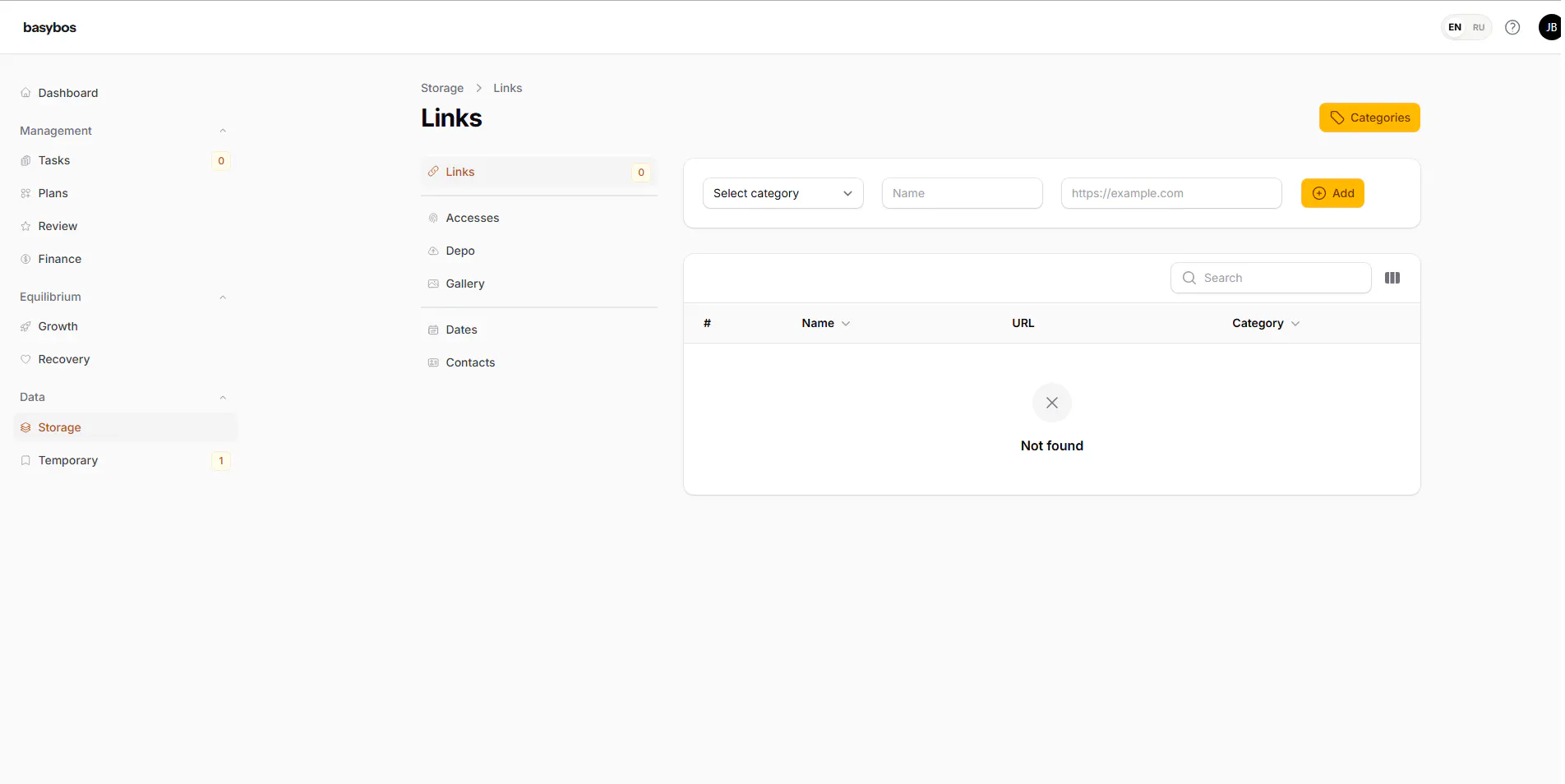Click the Growth rocket icon
Screen dimensions: 1565x784
coord(25,326)
